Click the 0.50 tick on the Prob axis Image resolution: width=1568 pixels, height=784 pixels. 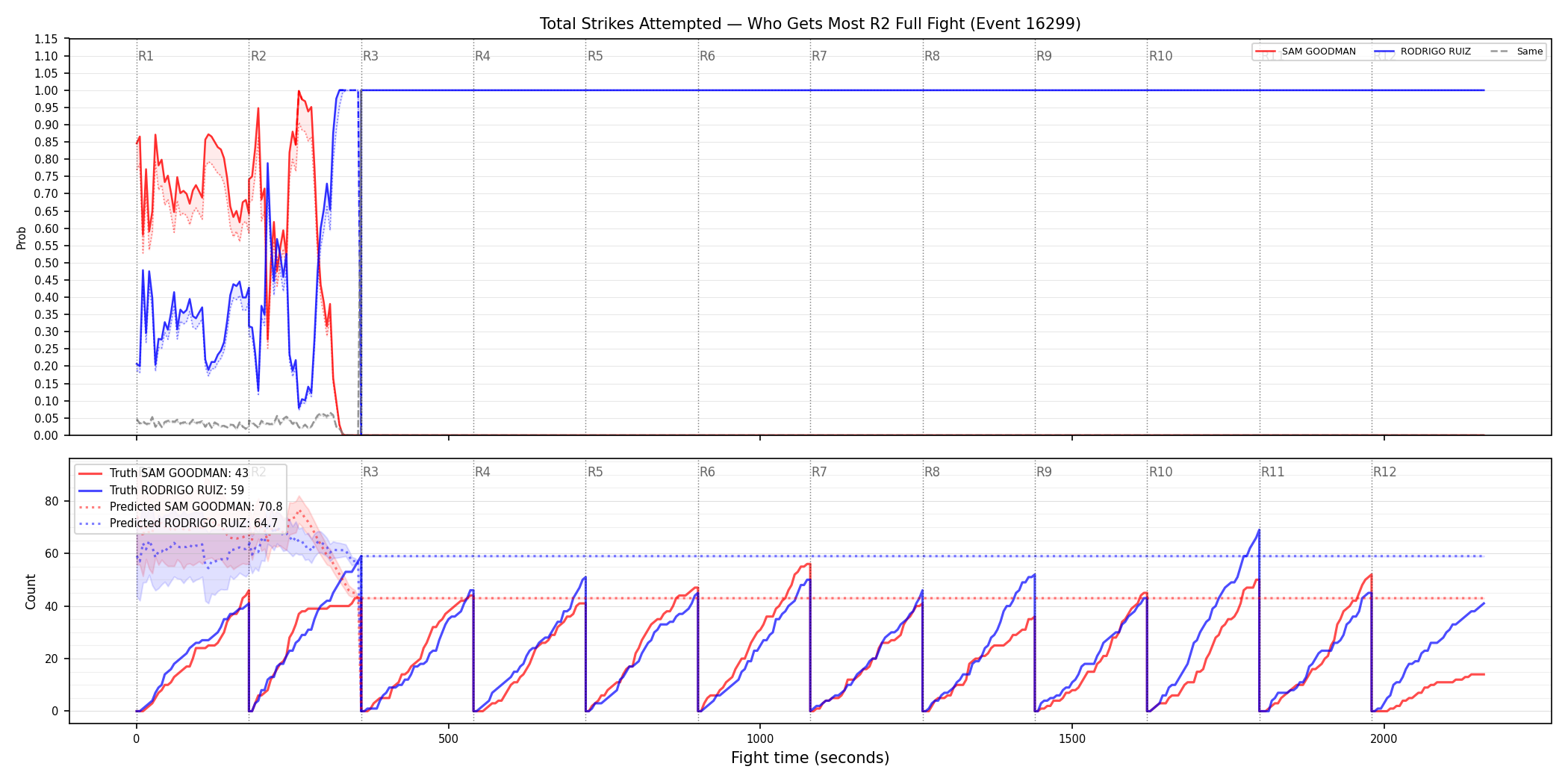pos(46,263)
